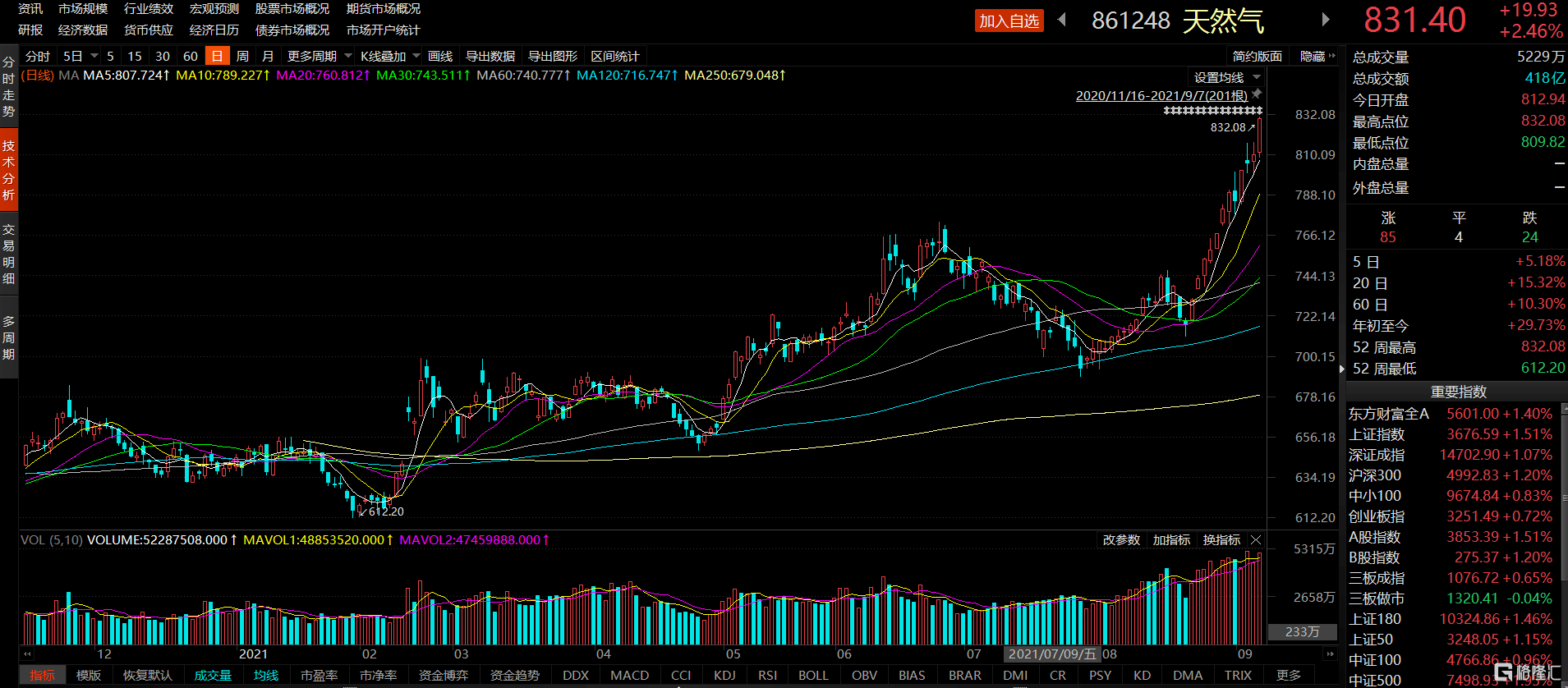Click the pin icon beside date range
1568x688 pixels.
1257,94
